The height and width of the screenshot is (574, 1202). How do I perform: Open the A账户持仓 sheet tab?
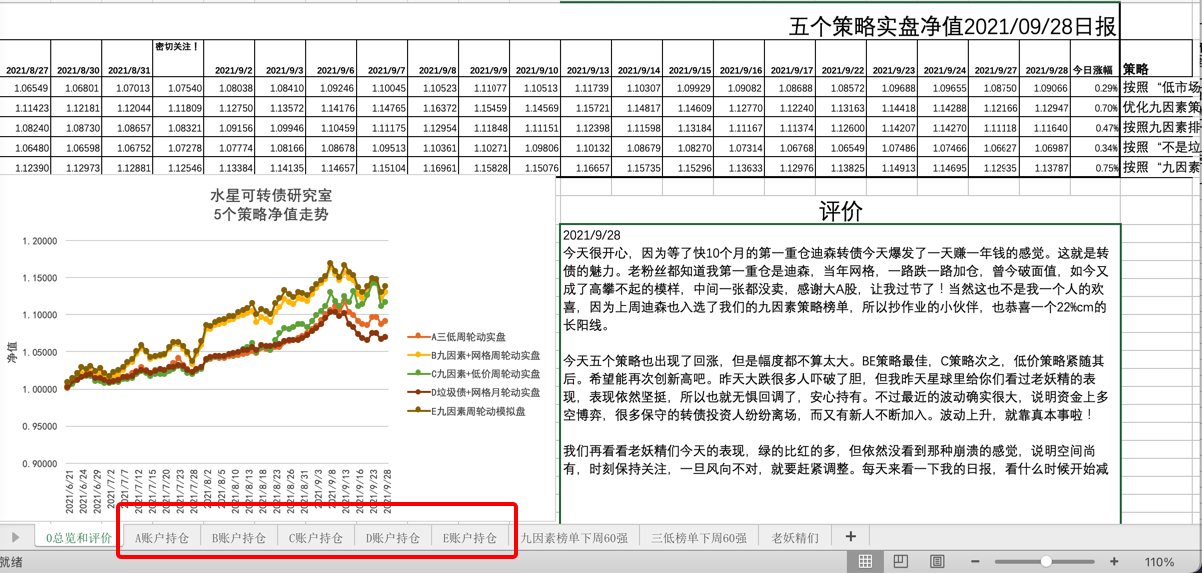click(x=162, y=538)
